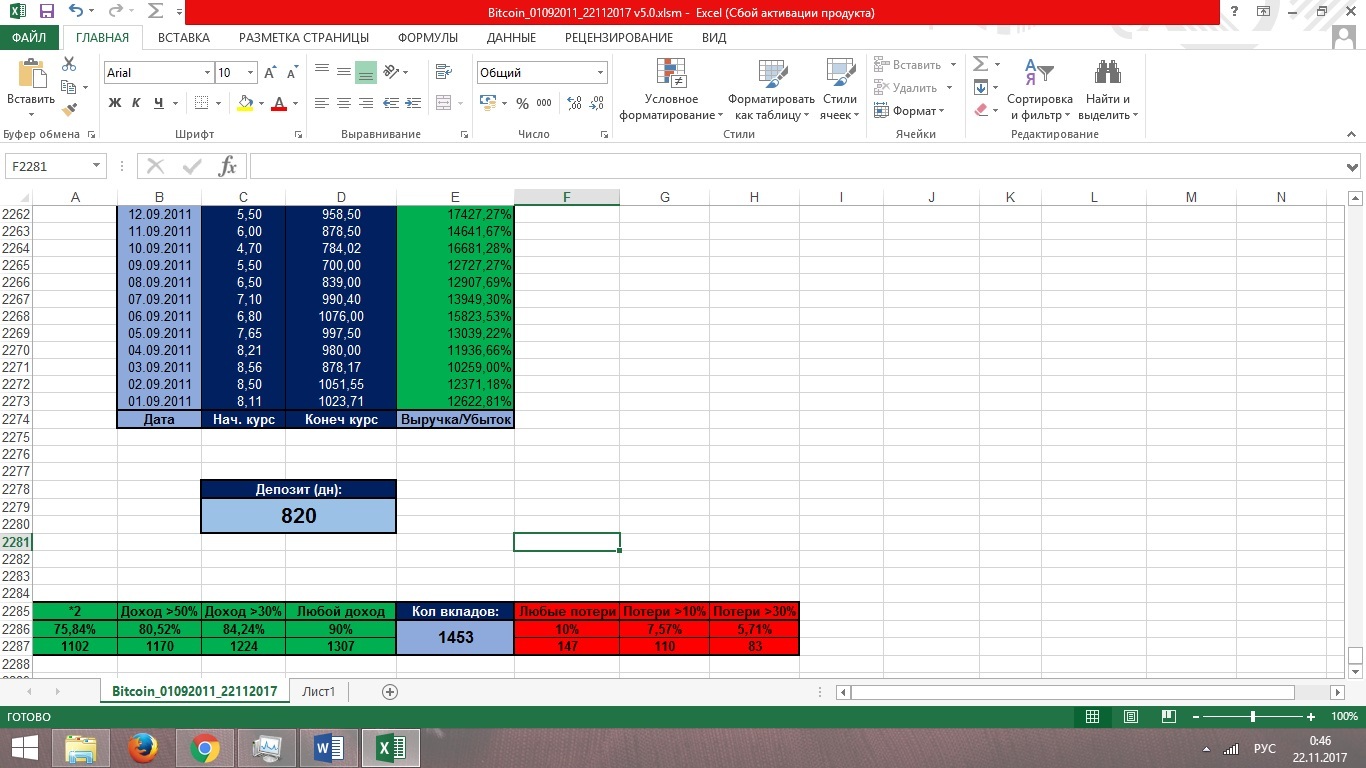The image size is (1366, 768).
Task: Switch to the ДАННЫЕ ribbon tab
Action: (x=511, y=38)
